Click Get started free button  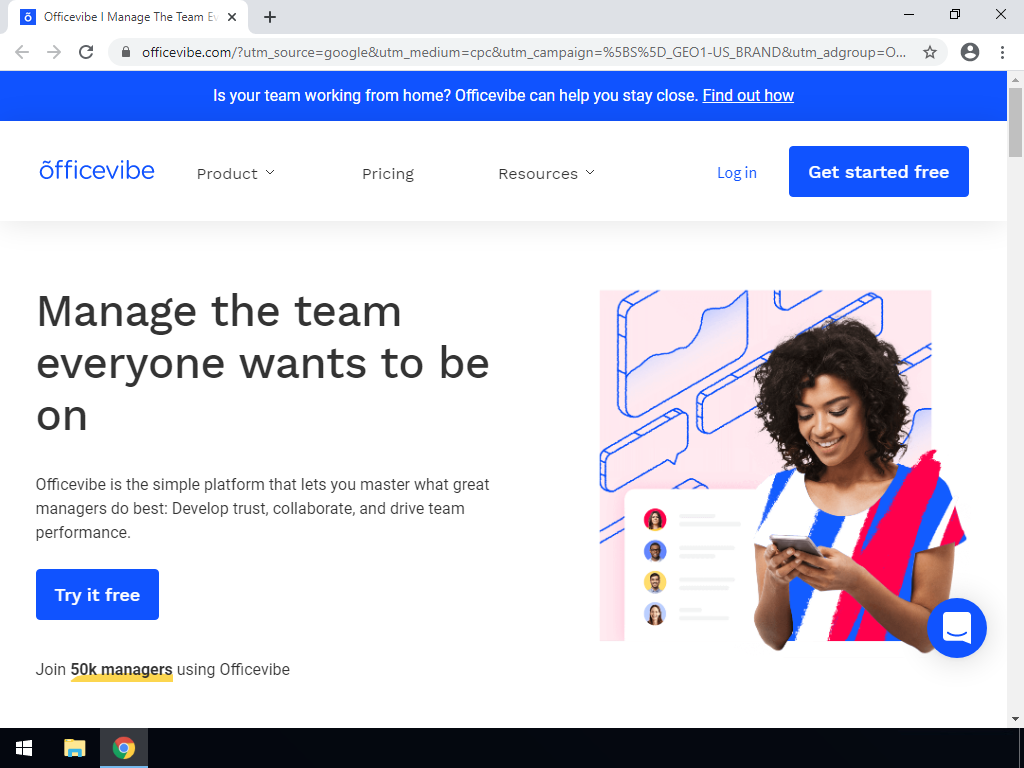point(878,171)
